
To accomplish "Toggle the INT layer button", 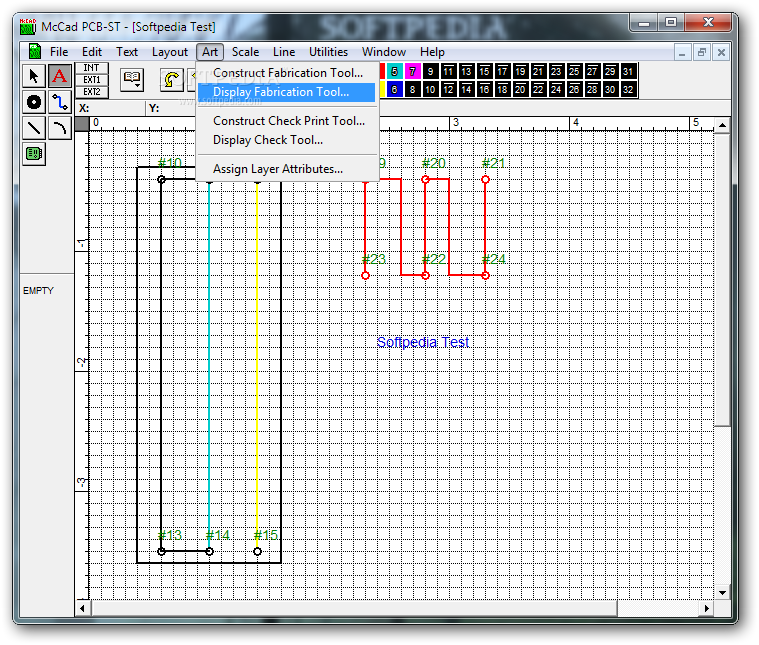I will point(91,68).
